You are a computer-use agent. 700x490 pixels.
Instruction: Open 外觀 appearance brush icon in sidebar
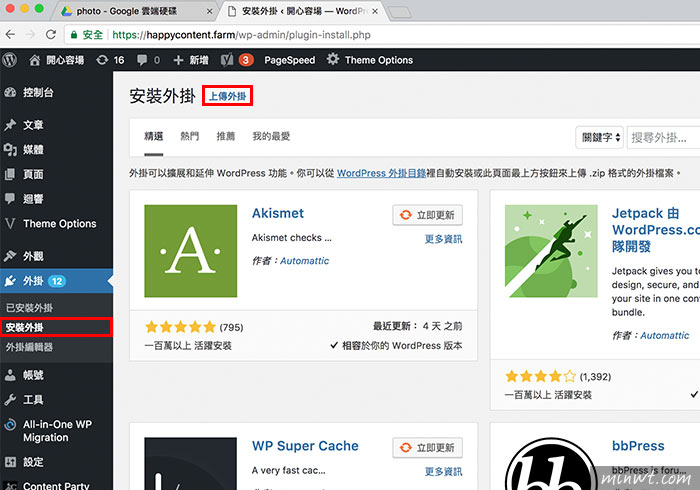(10, 256)
